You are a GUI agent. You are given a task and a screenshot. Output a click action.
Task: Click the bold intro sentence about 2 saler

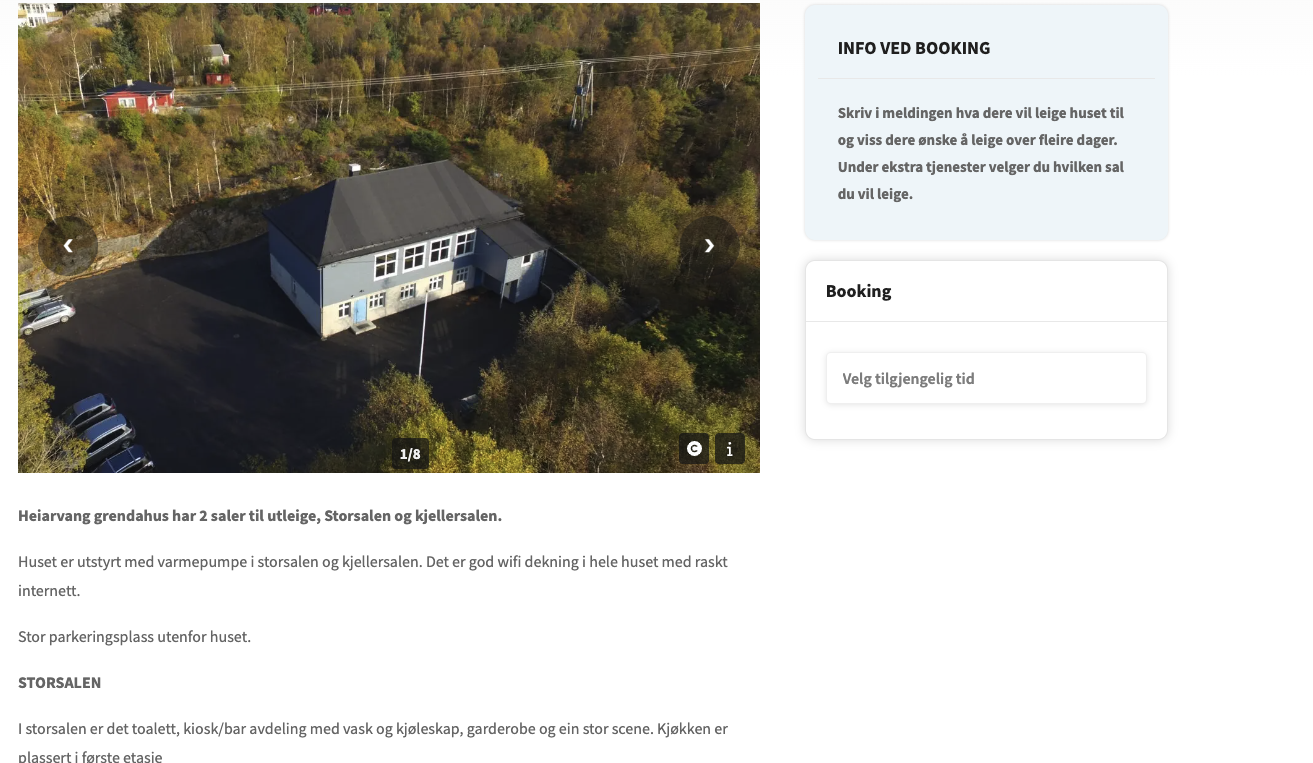[x=260, y=516]
